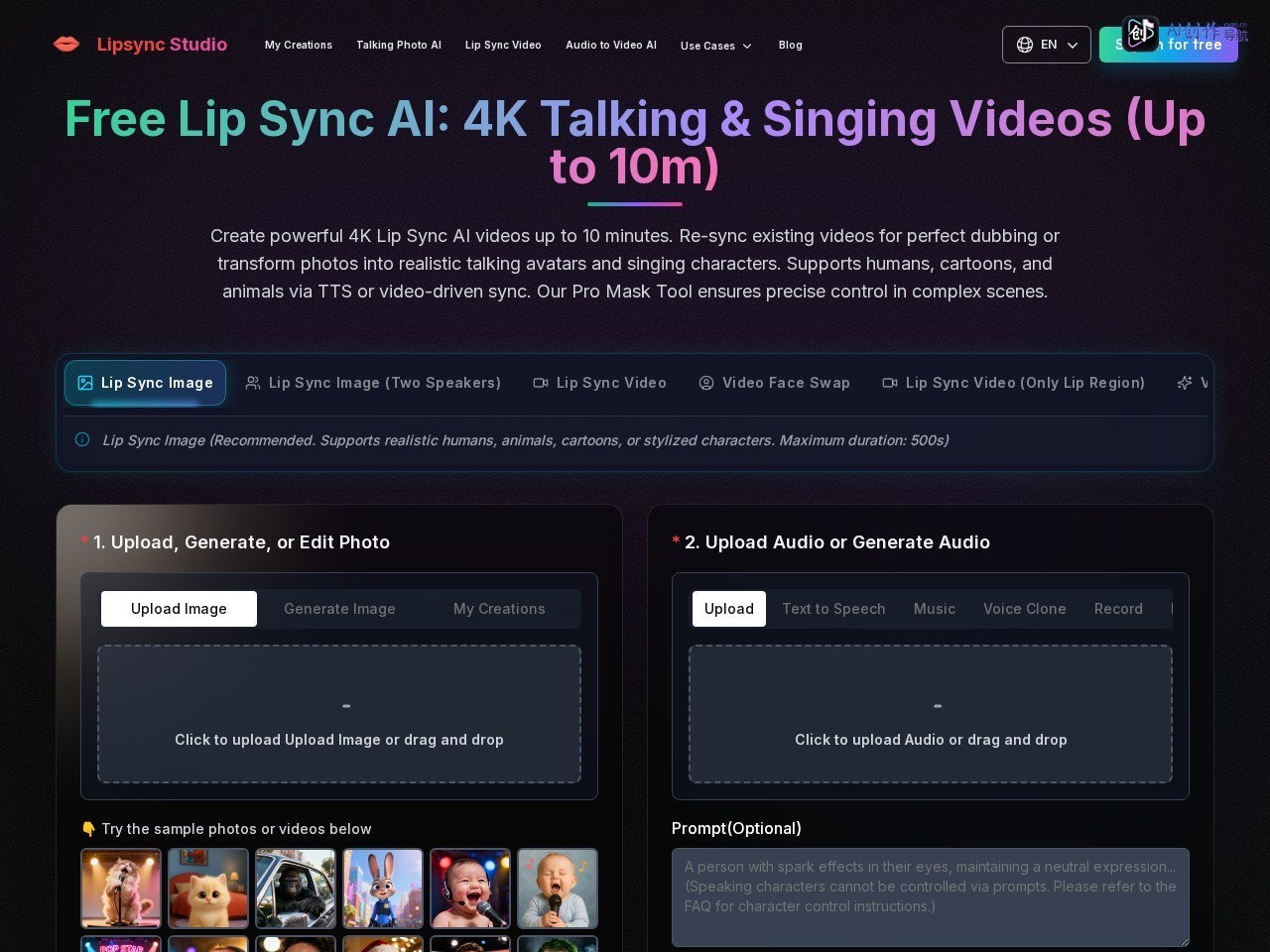
Task: Select the Upload Image tab
Action: [x=179, y=609]
